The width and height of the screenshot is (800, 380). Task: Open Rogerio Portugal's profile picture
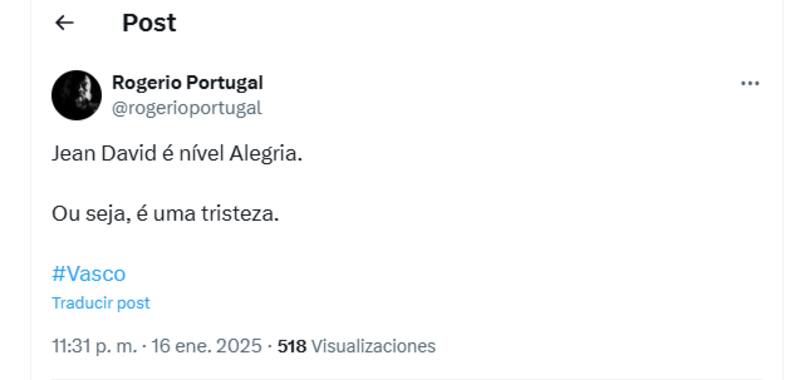77,95
